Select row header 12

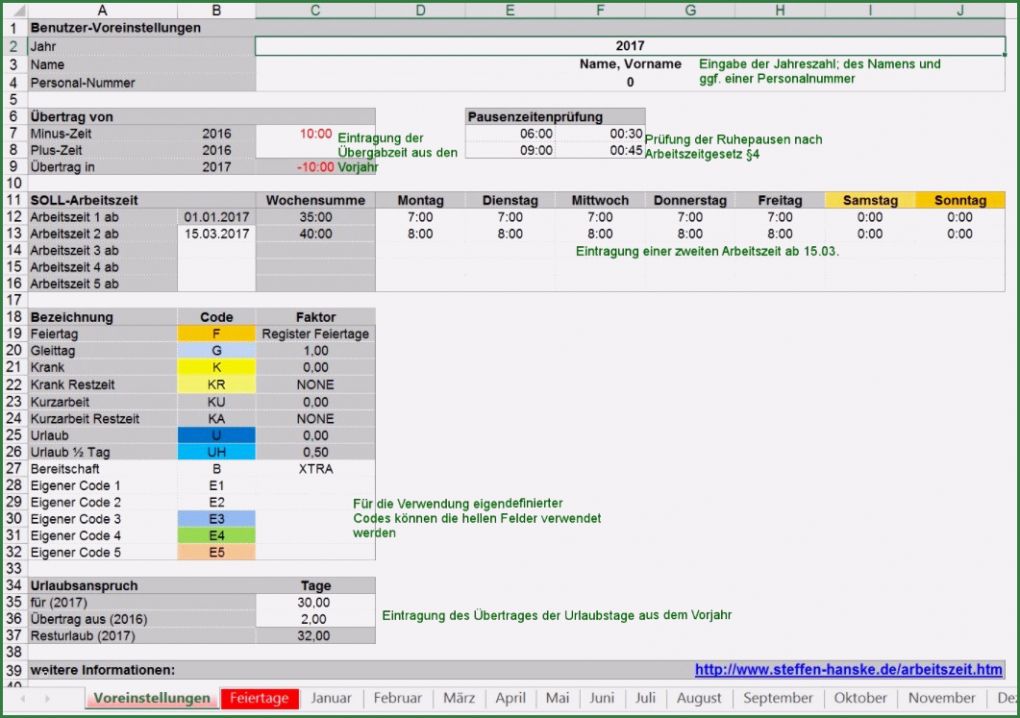13,217
